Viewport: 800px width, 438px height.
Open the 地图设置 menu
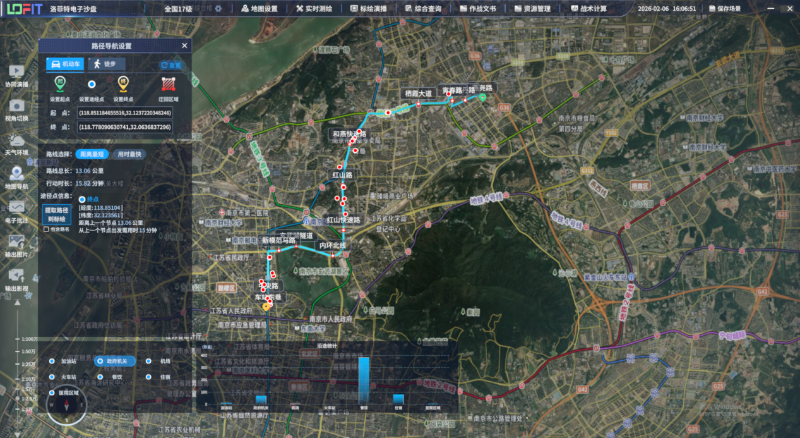[260, 9]
